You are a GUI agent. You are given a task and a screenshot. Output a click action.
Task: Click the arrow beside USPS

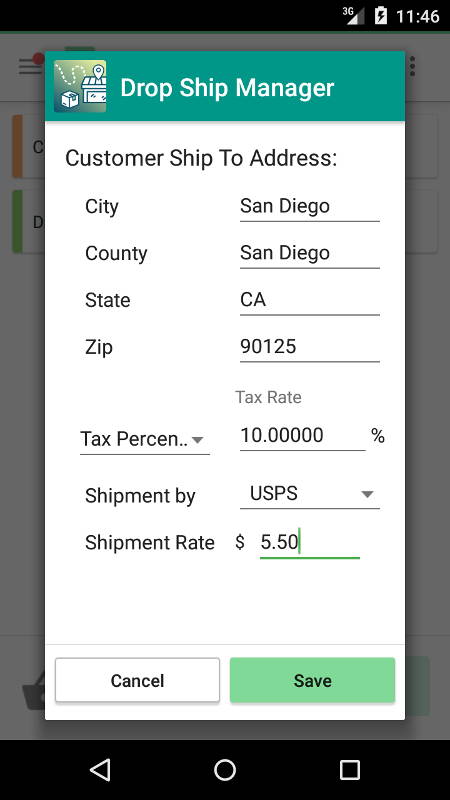coord(367,494)
